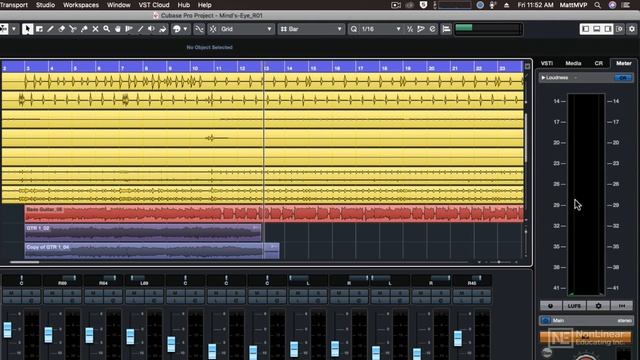Select the Color paint bucket tool
Image resolution: width=640 pixels, height=360 pixels.
pos(162,29)
